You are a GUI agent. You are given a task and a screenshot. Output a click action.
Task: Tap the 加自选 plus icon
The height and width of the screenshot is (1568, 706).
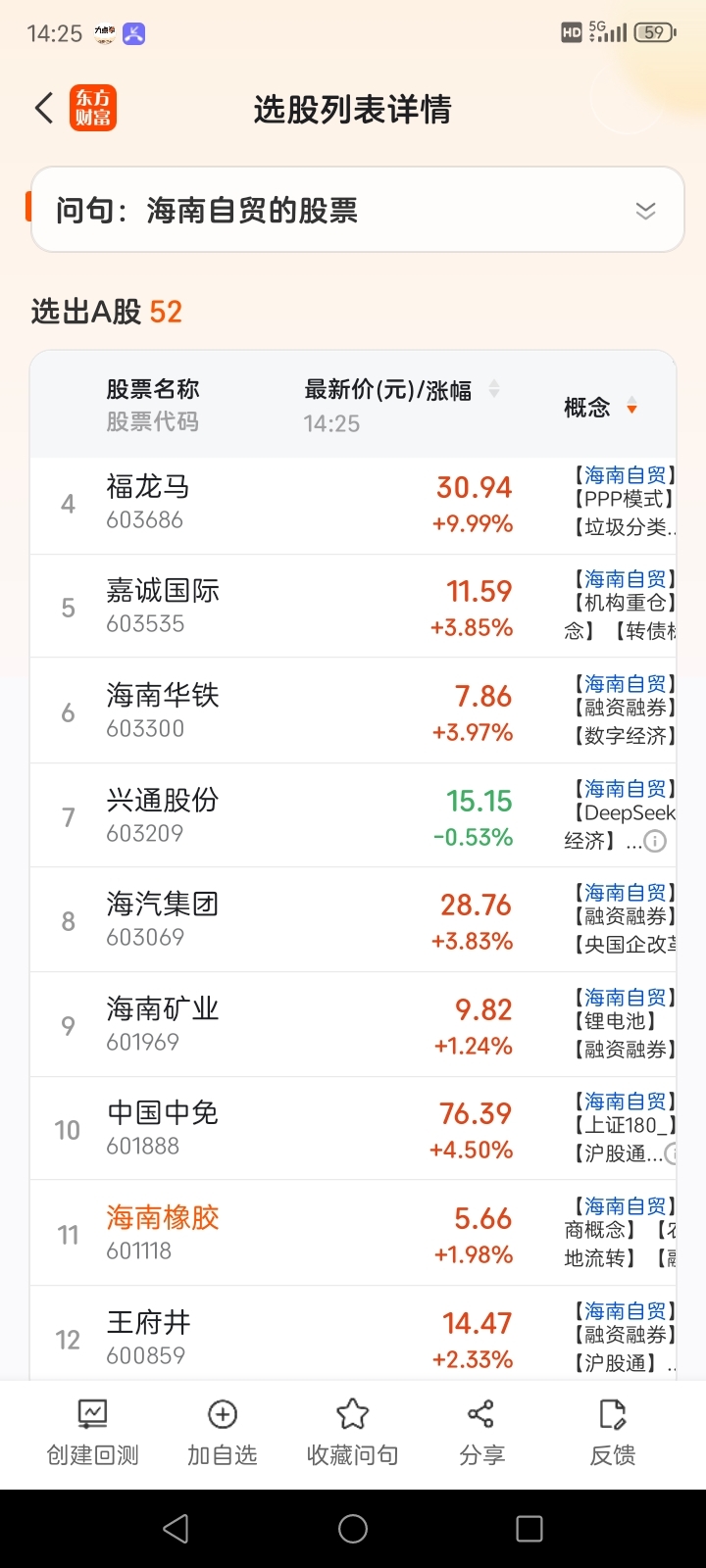point(223,1414)
